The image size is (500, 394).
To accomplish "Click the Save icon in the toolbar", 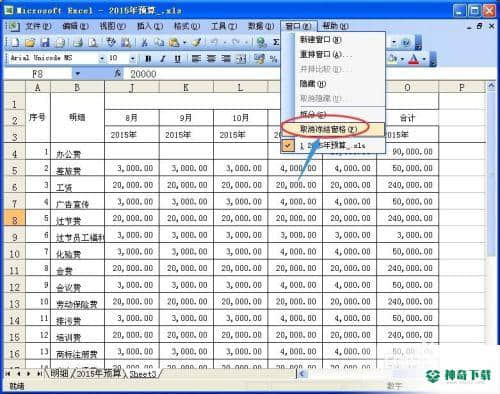I will coord(44,42).
